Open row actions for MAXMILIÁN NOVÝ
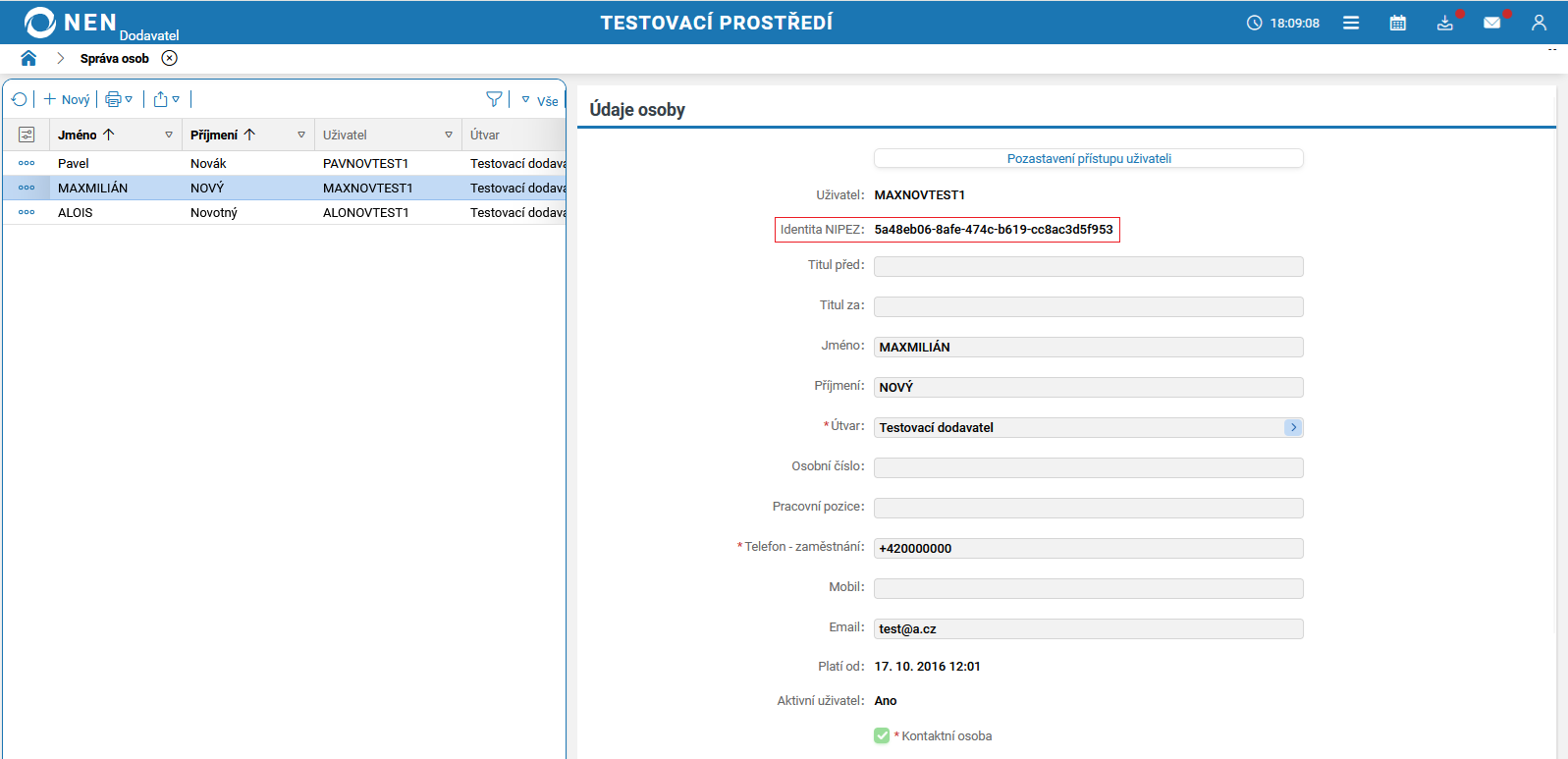The image size is (1568, 759). (27, 188)
